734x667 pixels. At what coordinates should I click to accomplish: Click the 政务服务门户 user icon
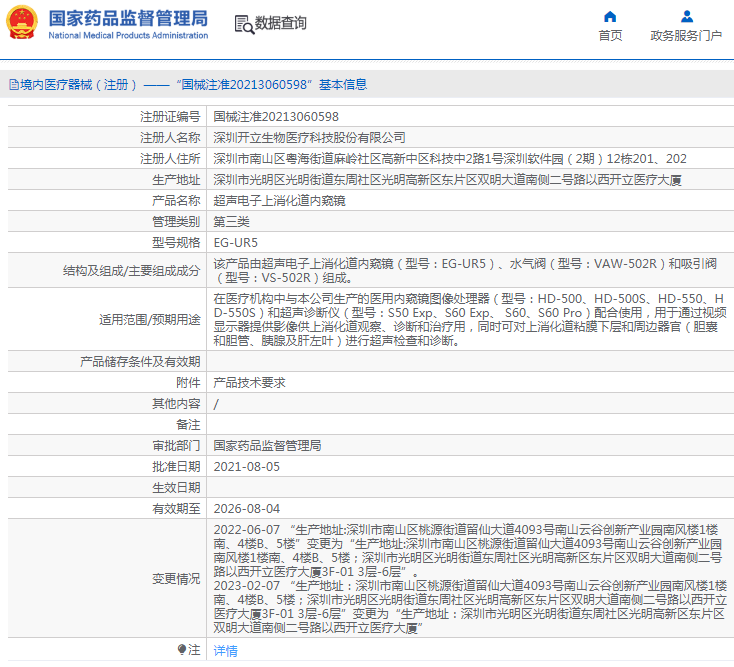[687, 17]
